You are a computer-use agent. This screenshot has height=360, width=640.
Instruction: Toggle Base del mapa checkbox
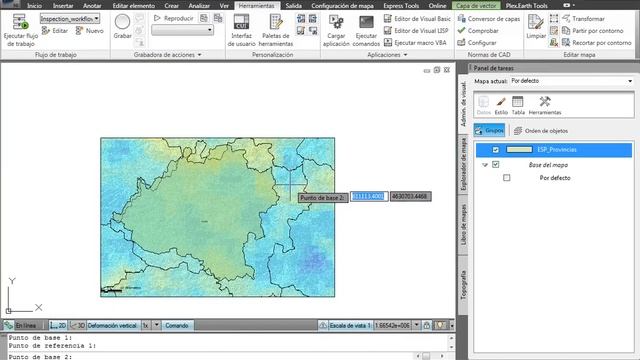coord(496,164)
